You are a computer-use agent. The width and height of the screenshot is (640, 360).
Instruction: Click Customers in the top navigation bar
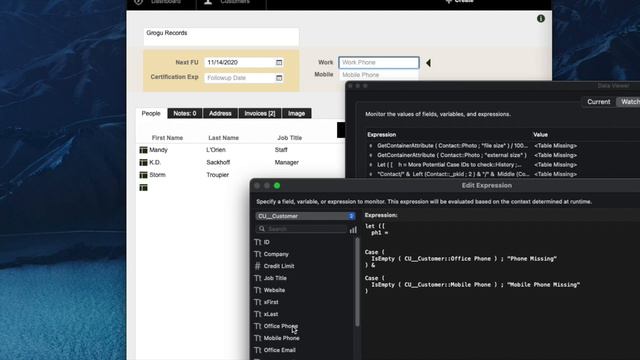[235, 2]
